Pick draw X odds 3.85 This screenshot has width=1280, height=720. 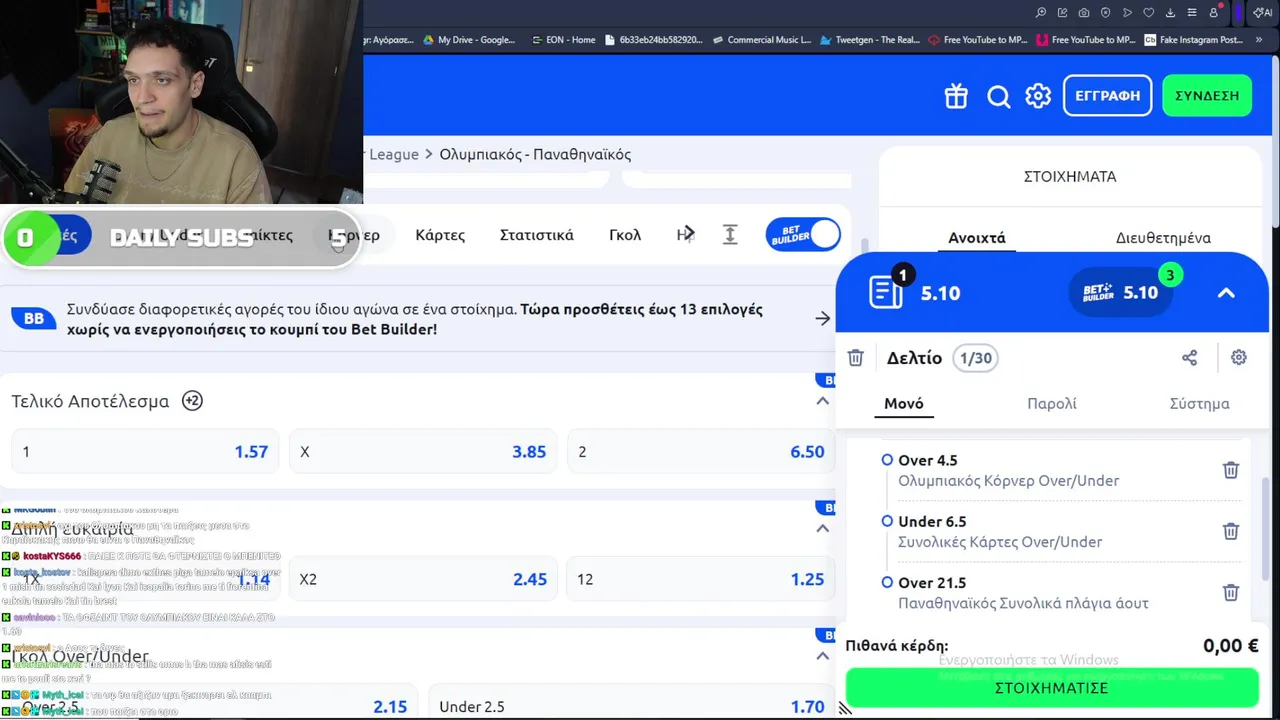(x=422, y=452)
